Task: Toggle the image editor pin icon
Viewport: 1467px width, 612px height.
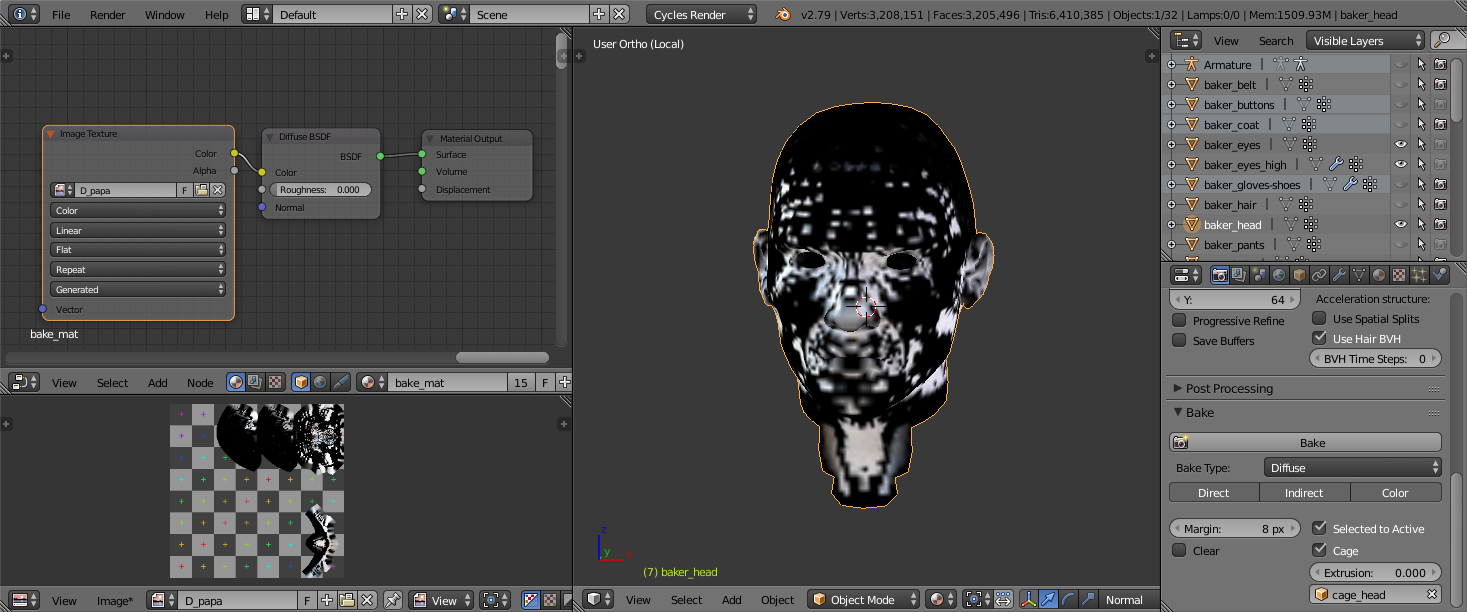Action: [393, 600]
